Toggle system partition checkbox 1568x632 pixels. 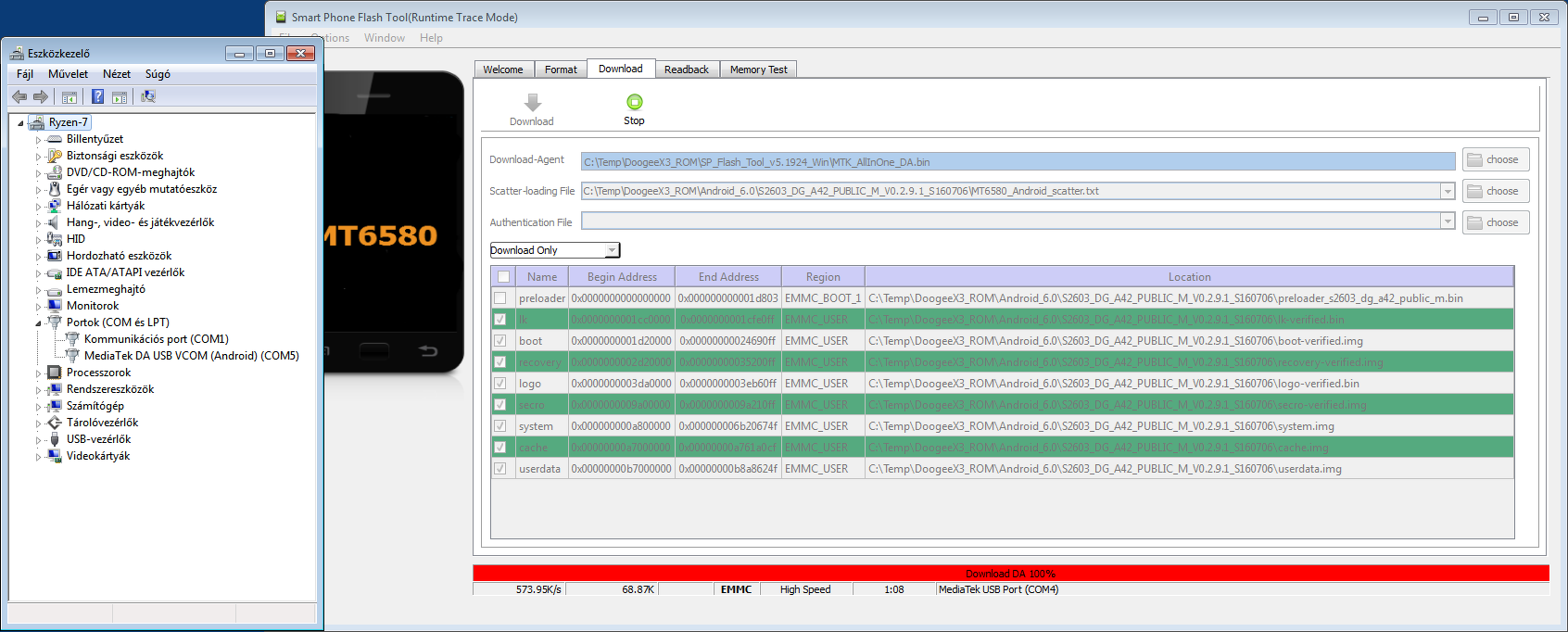(x=500, y=426)
